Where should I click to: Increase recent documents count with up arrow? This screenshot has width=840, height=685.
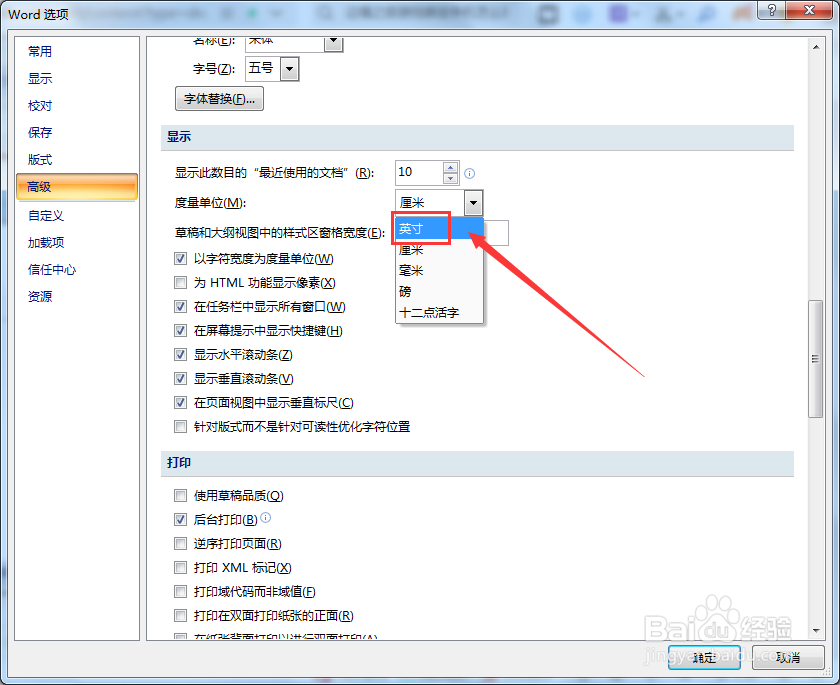pyautogui.click(x=451, y=167)
